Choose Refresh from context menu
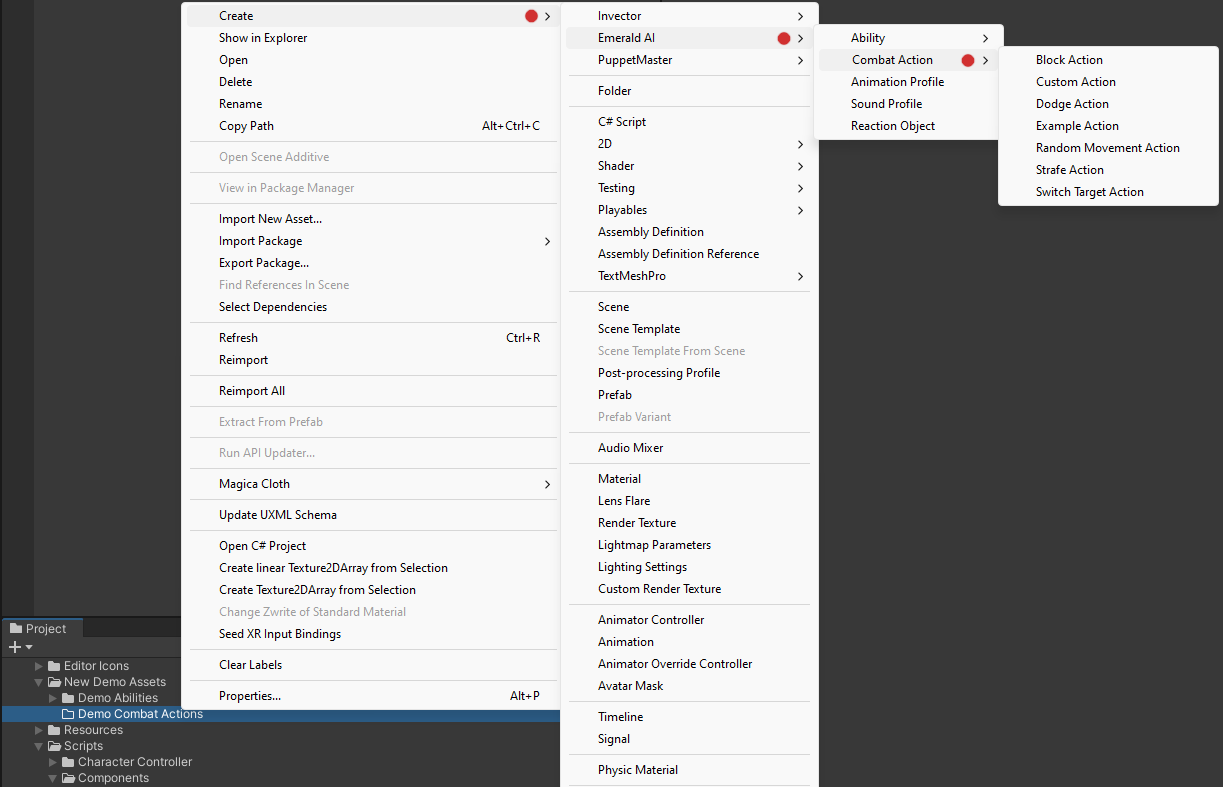Viewport: 1223px width, 787px height. point(371,338)
